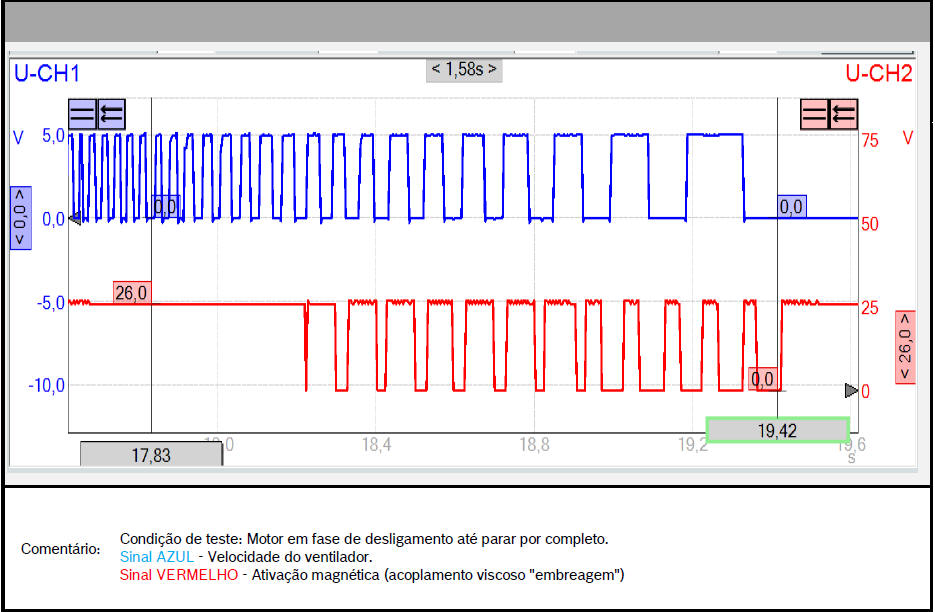Click the 'Comentário:' label
The width and height of the screenshot is (935, 612).
[x=60, y=549]
